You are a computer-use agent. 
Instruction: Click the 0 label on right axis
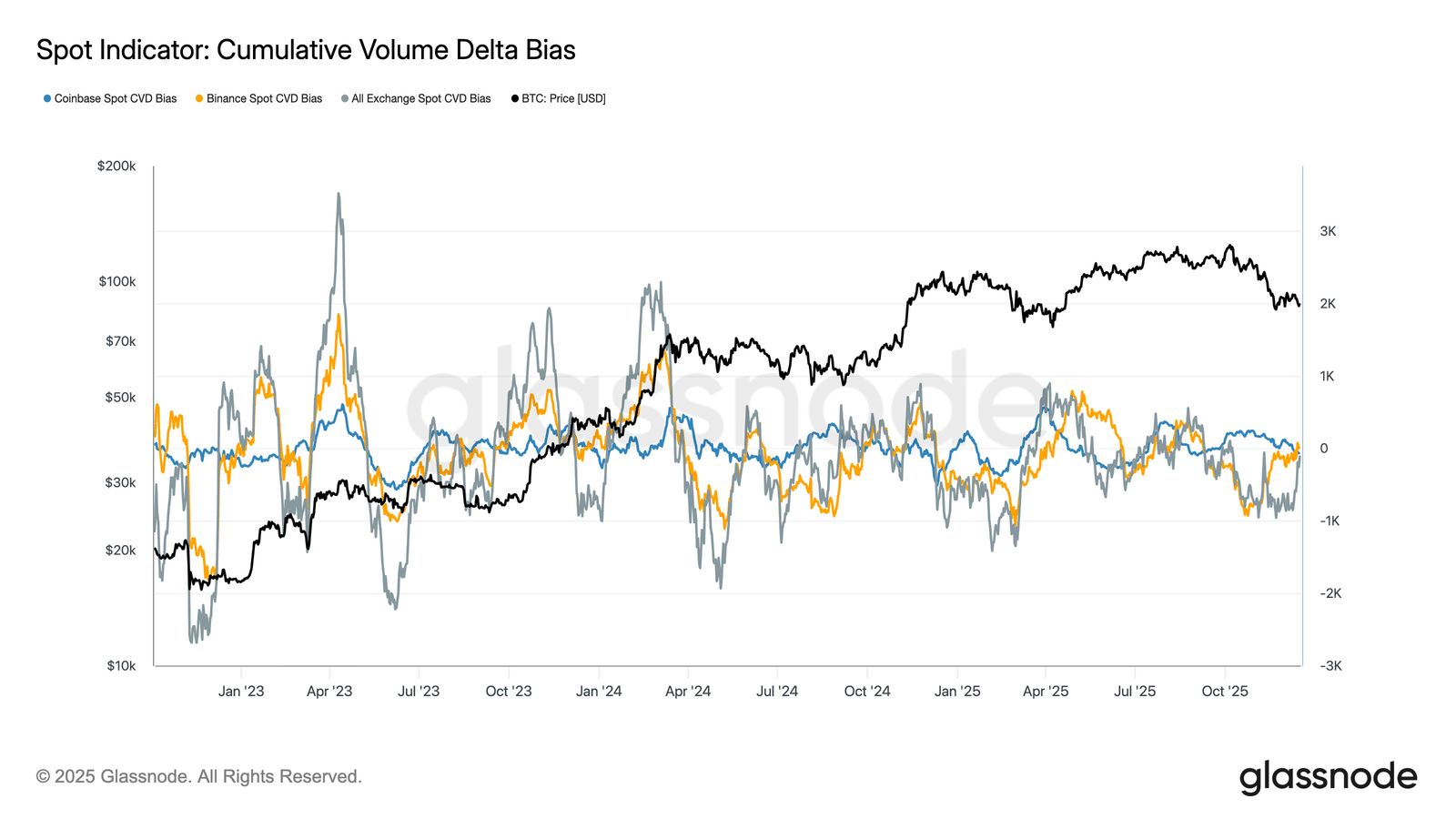tap(1324, 449)
